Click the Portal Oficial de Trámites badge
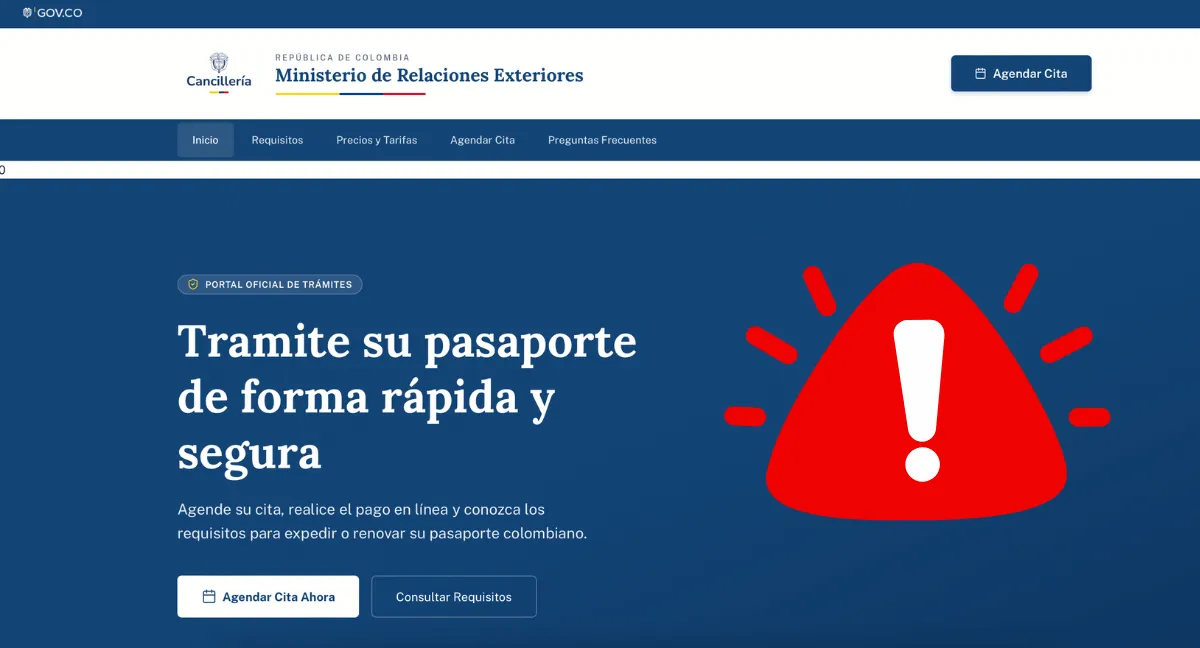Viewport: 1200px width, 648px height. point(270,284)
